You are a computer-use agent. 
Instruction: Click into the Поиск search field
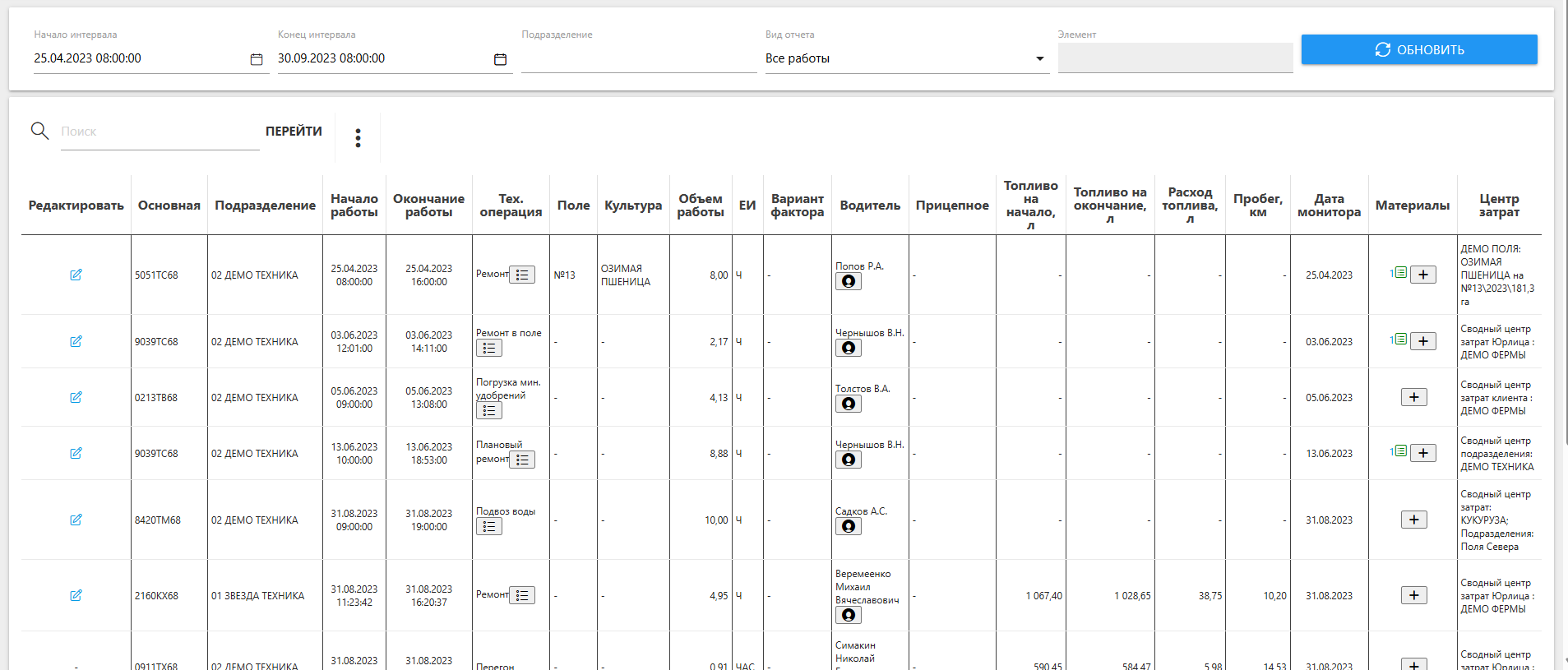pos(160,132)
